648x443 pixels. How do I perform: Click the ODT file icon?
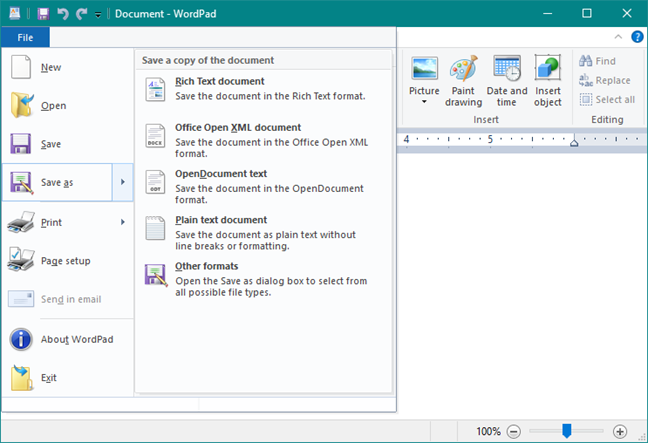(x=155, y=182)
